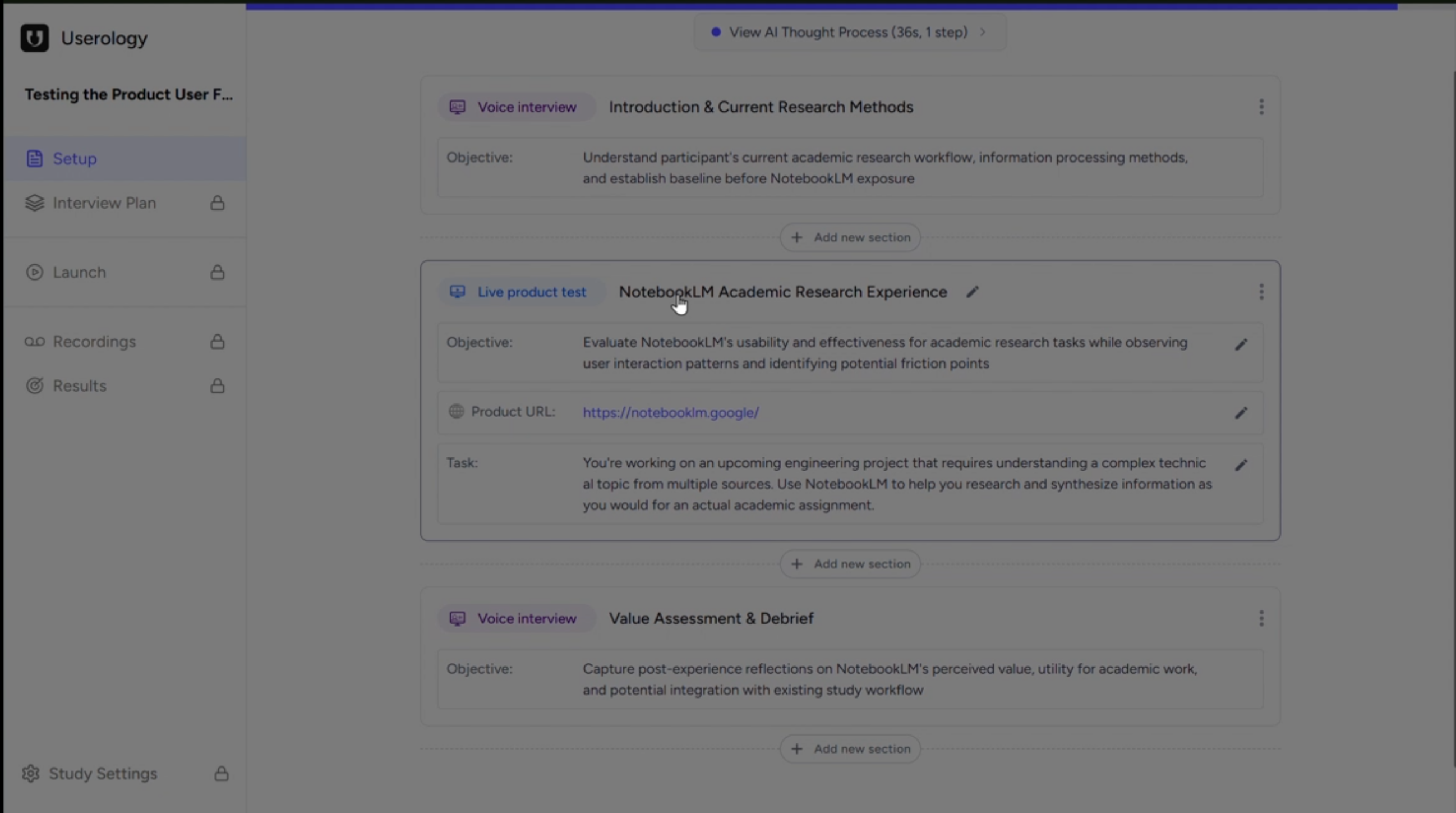1456x813 pixels.
Task: Open three-dot menu on Value Assessment & Debrief
Action: (1261, 618)
